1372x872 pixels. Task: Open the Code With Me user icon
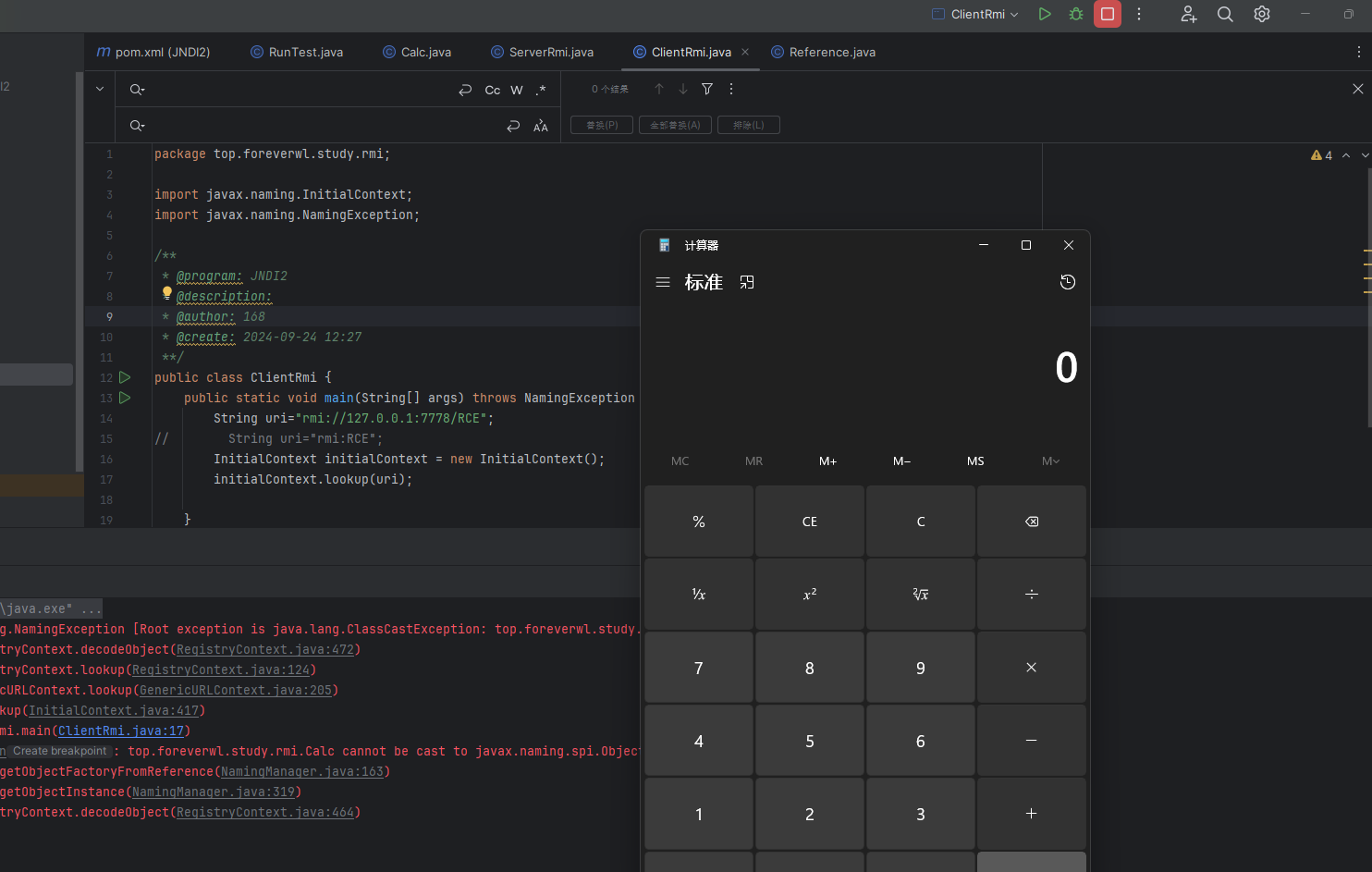click(1189, 14)
